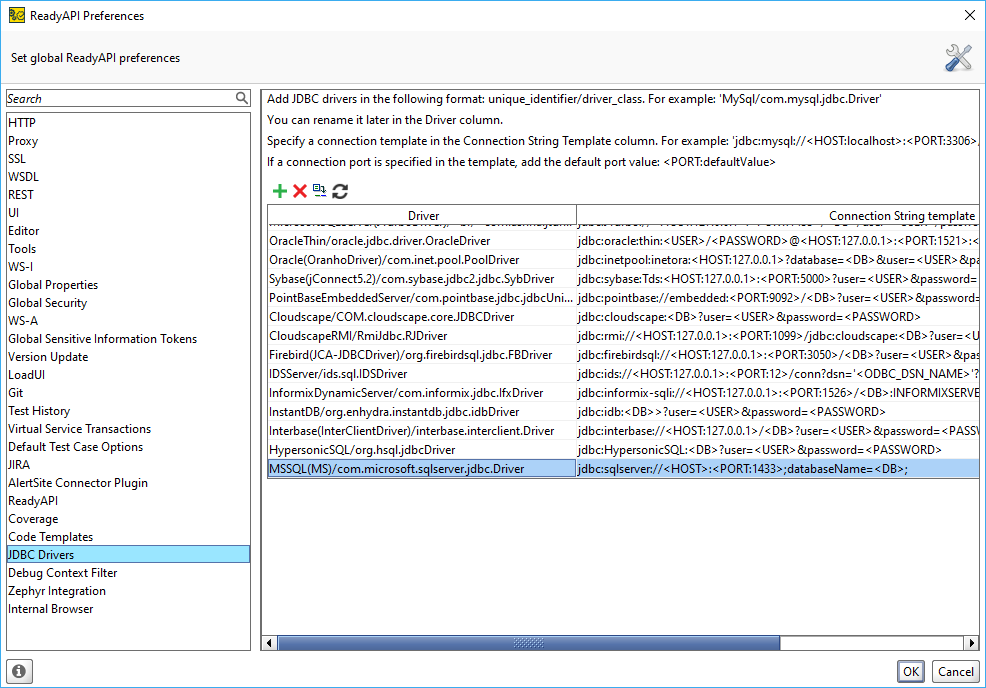986x688 pixels.
Task: Click the red X Remove driver icon
Action: coord(300,191)
